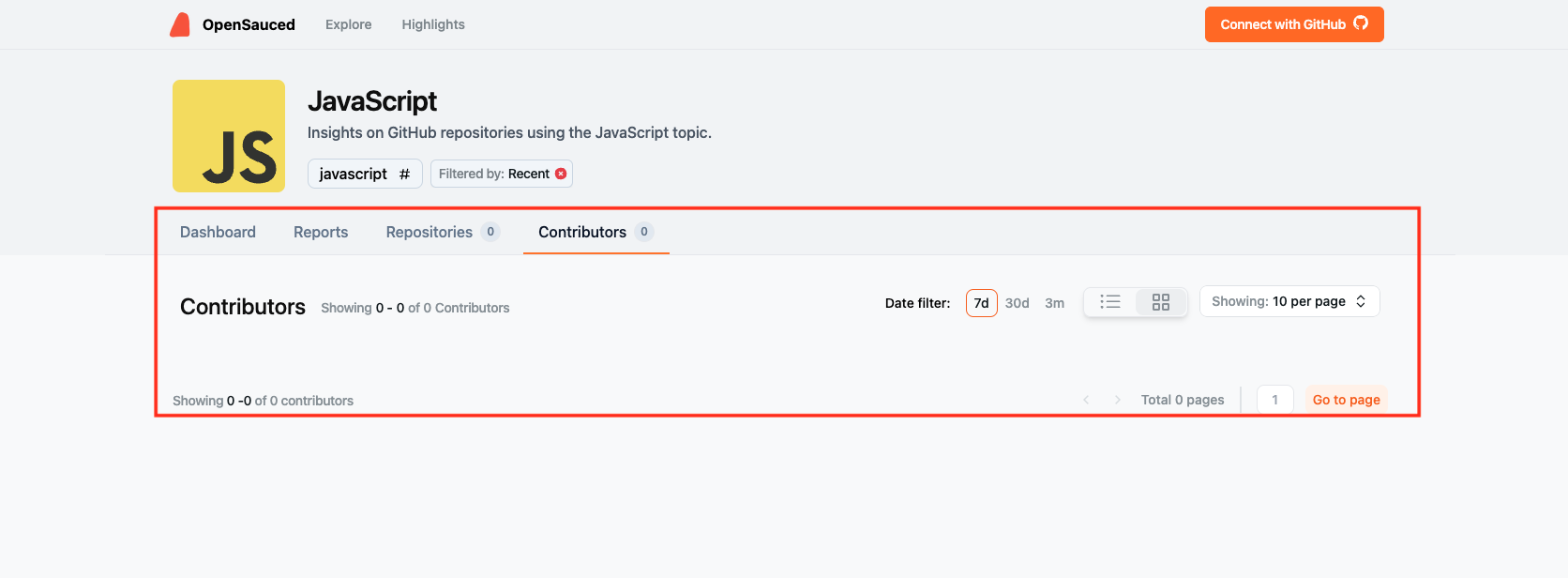Expand per page count chevron
The image size is (1568, 578).
click(x=1361, y=300)
